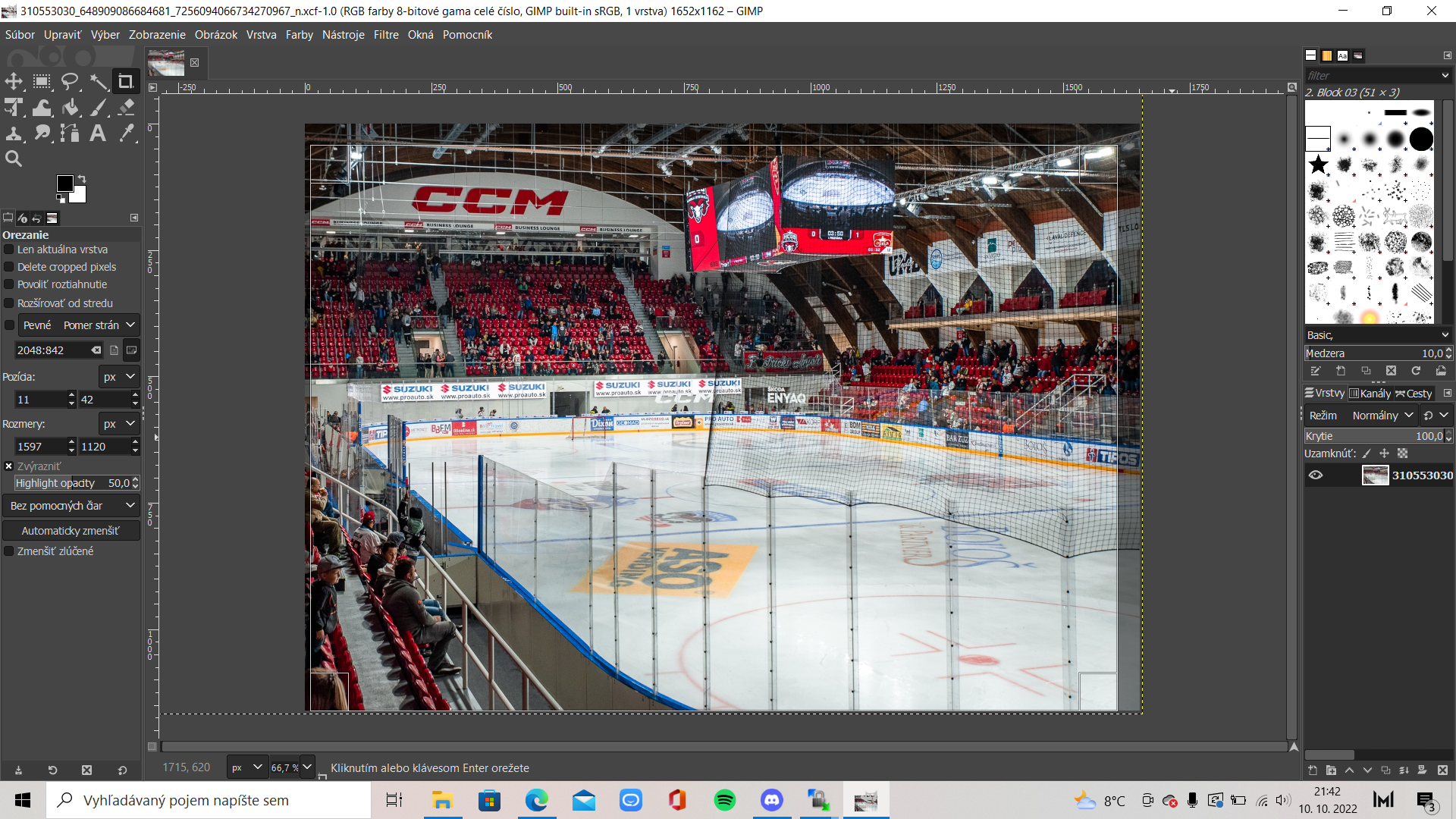Click the 1597 width input field

[x=41, y=447]
